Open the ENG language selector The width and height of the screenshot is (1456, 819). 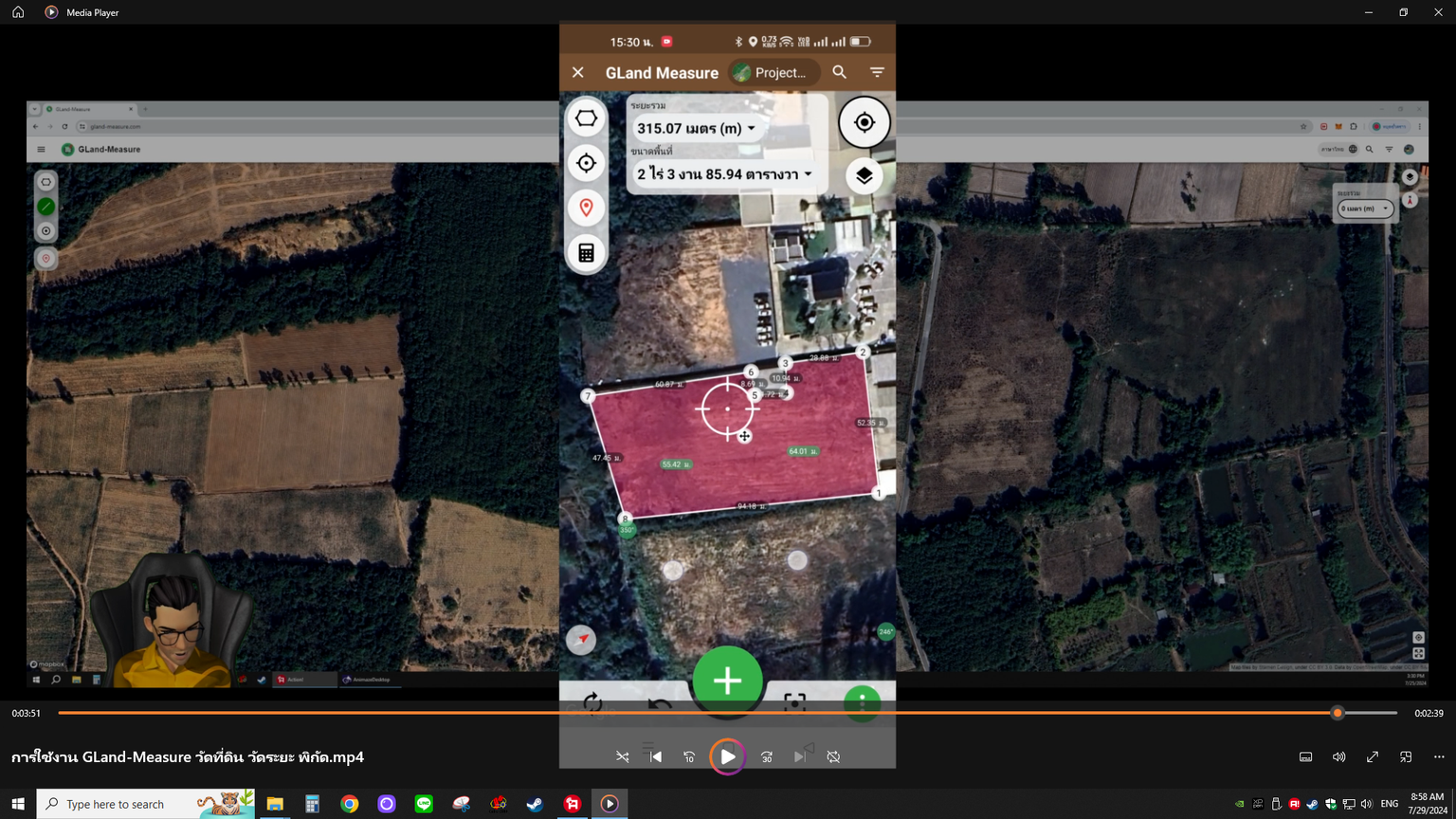(1390, 804)
